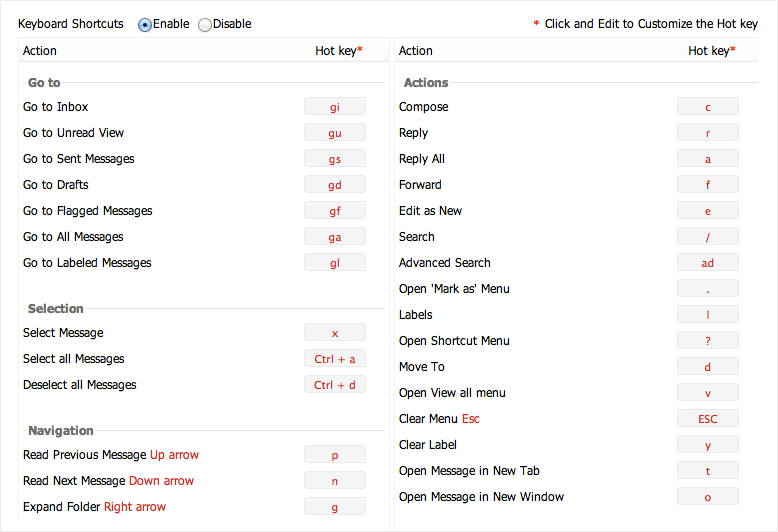Edit the Advanced Search hot key
Screen dimensions: 778x532
pos(708,263)
